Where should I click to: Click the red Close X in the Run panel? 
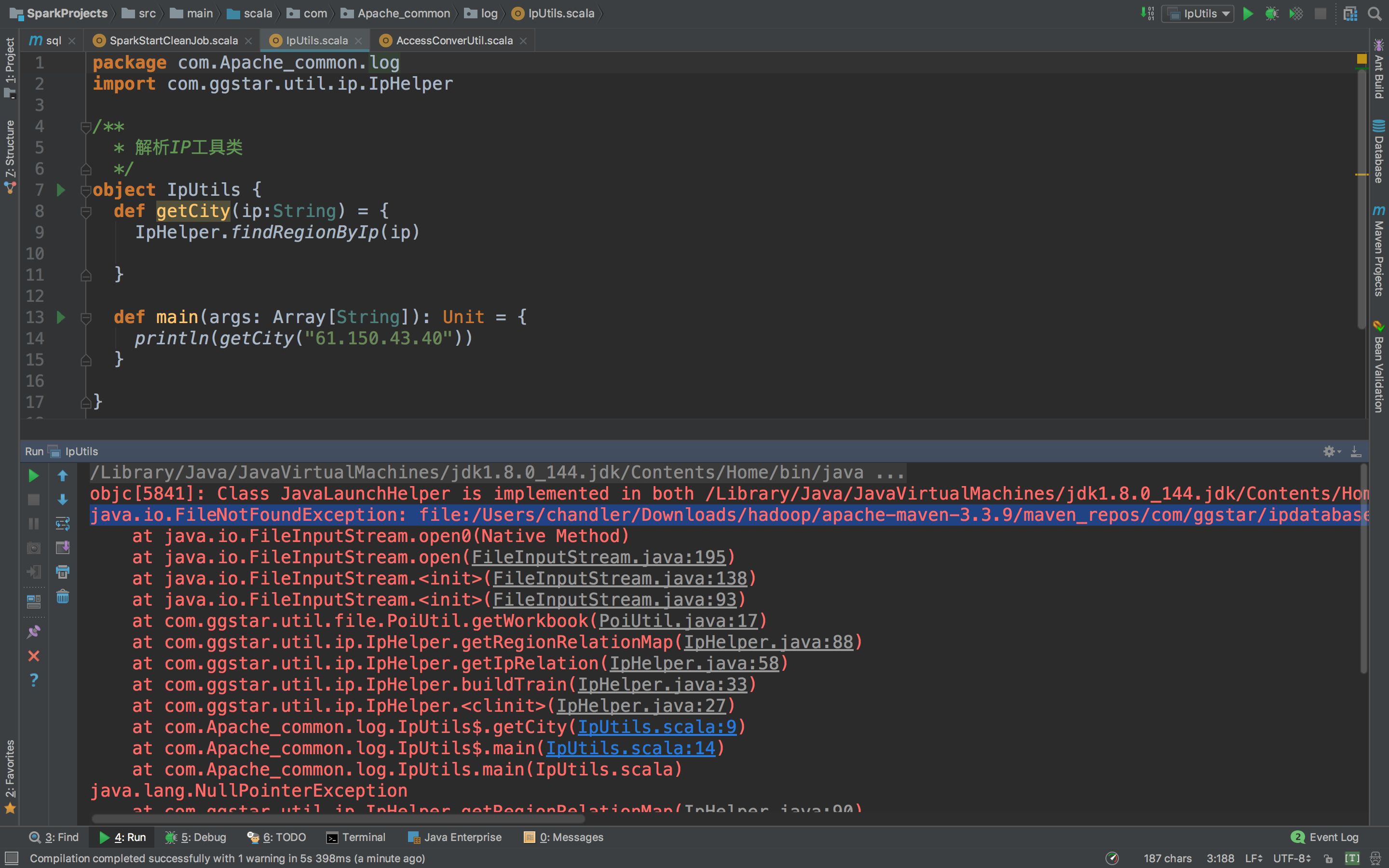point(33,656)
